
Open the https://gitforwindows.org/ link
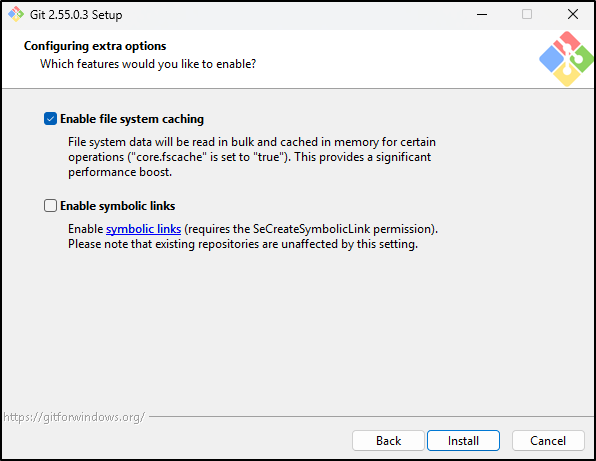(74, 417)
